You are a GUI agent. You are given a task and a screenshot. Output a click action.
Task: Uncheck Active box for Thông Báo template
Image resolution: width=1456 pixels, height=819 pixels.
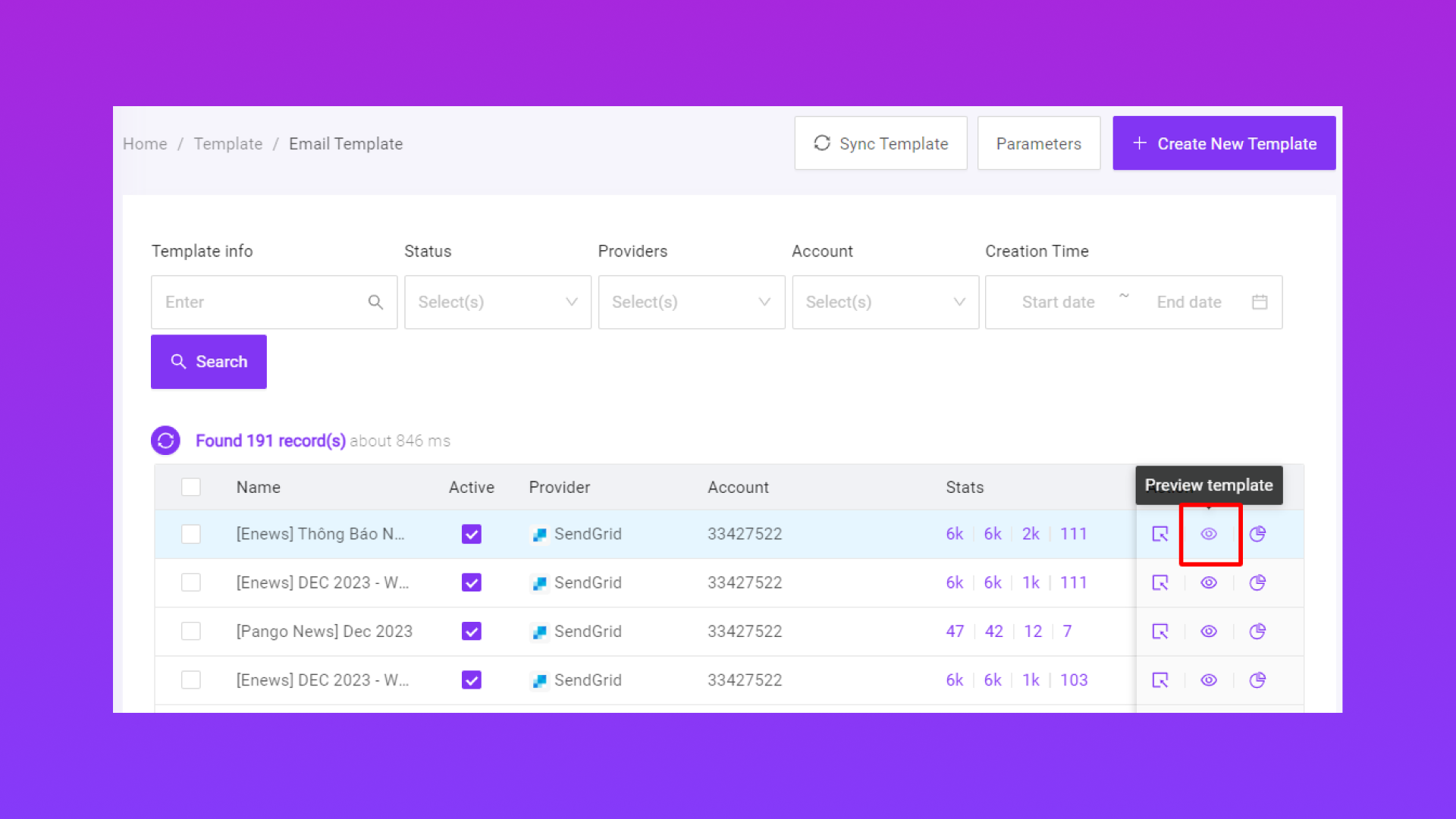tap(471, 534)
